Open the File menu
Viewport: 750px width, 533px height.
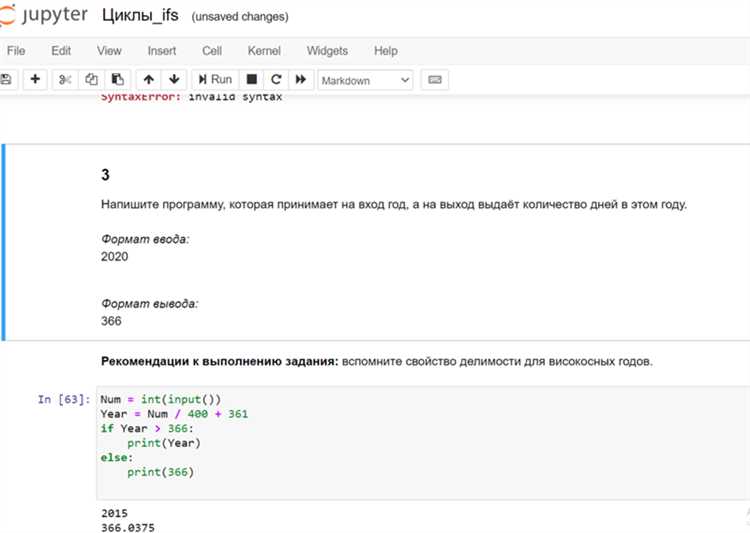tap(16, 51)
